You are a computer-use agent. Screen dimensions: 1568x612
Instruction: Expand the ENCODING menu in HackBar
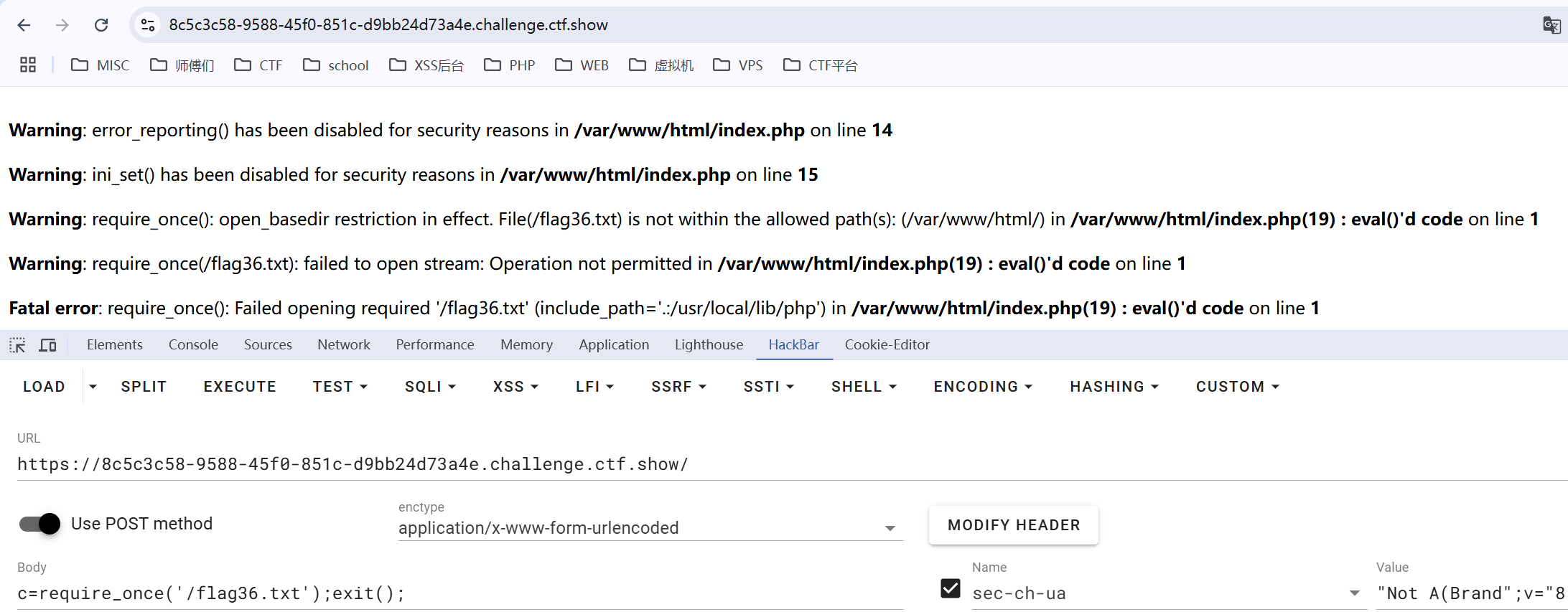[982, 387]
